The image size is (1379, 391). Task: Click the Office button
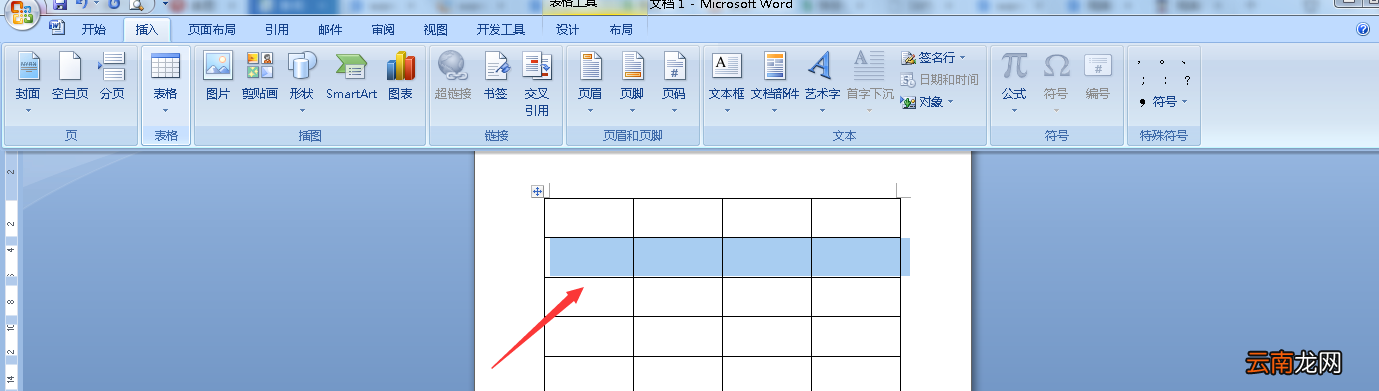click(21, 12)
